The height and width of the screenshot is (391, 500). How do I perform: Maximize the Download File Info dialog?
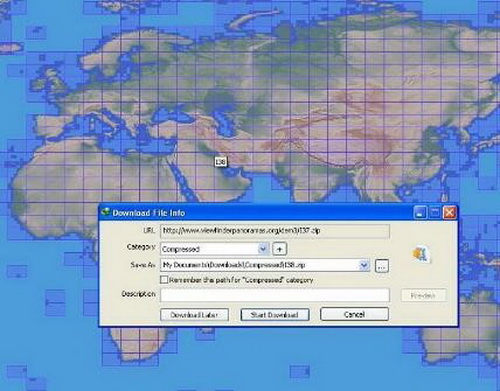click(434, 213)
